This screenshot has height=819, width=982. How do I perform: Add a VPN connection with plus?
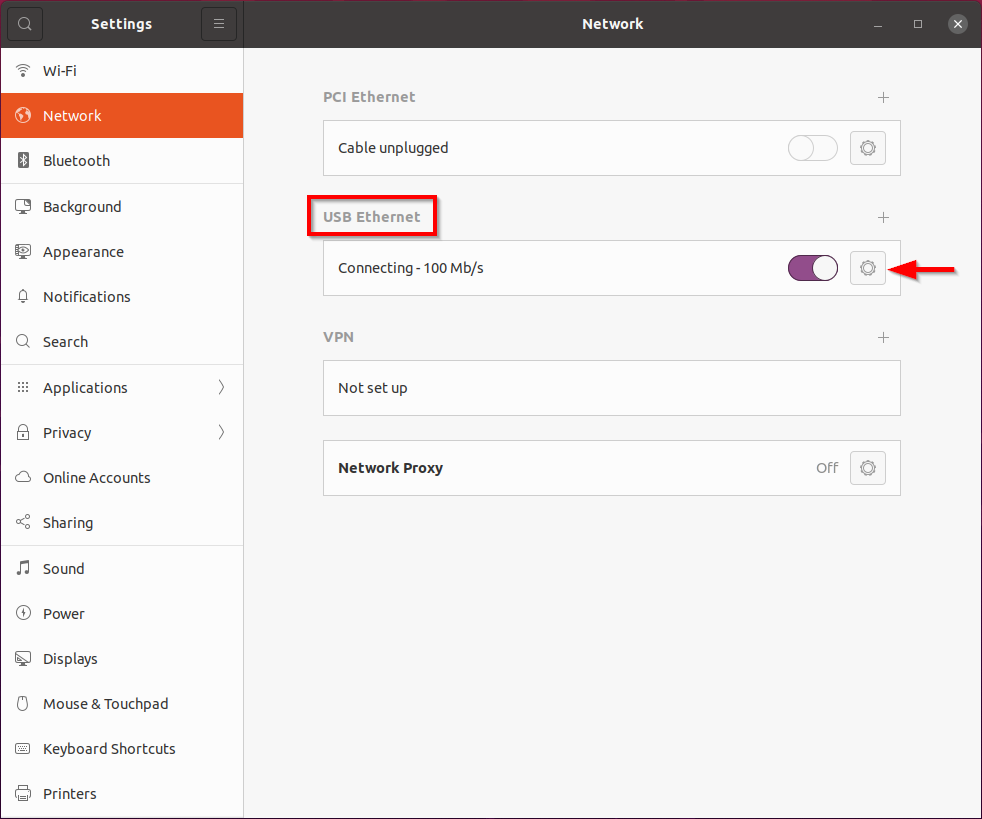coord(883,337)
